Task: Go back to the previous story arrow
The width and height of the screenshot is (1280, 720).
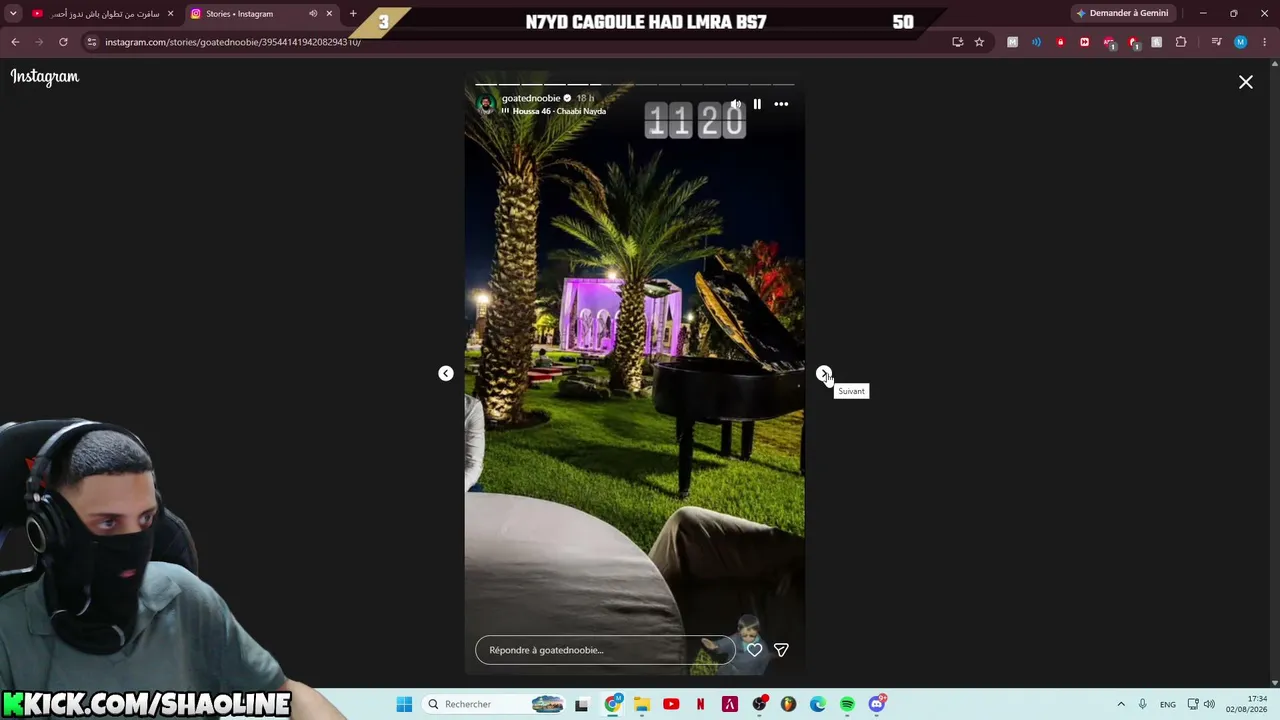Action: coord(446,373)
